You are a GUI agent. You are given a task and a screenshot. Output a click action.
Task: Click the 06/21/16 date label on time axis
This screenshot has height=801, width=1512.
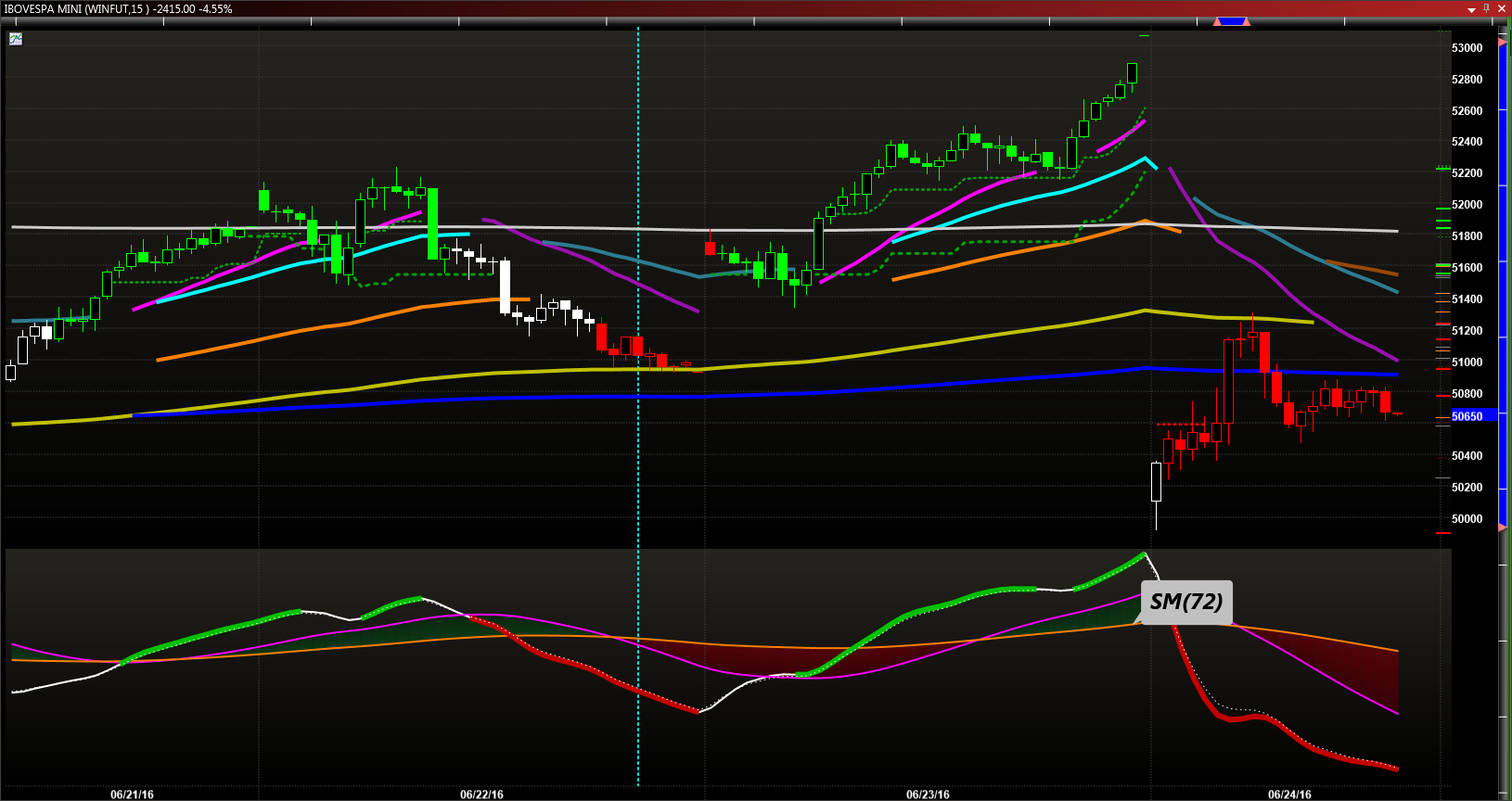(132, 795)
